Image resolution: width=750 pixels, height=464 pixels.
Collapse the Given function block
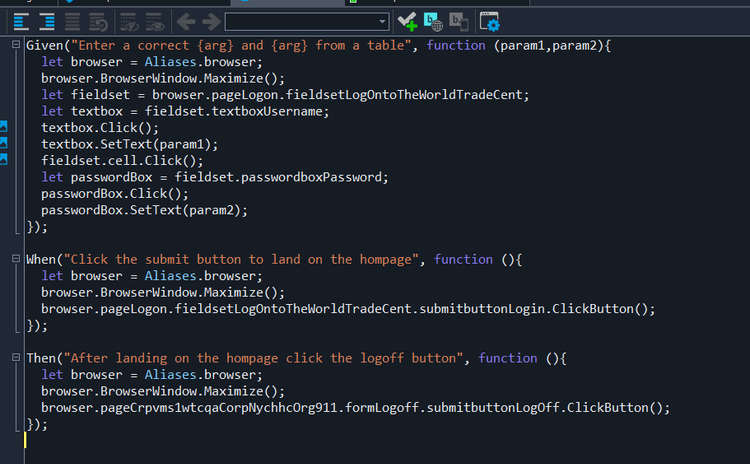tap(16, 44)
